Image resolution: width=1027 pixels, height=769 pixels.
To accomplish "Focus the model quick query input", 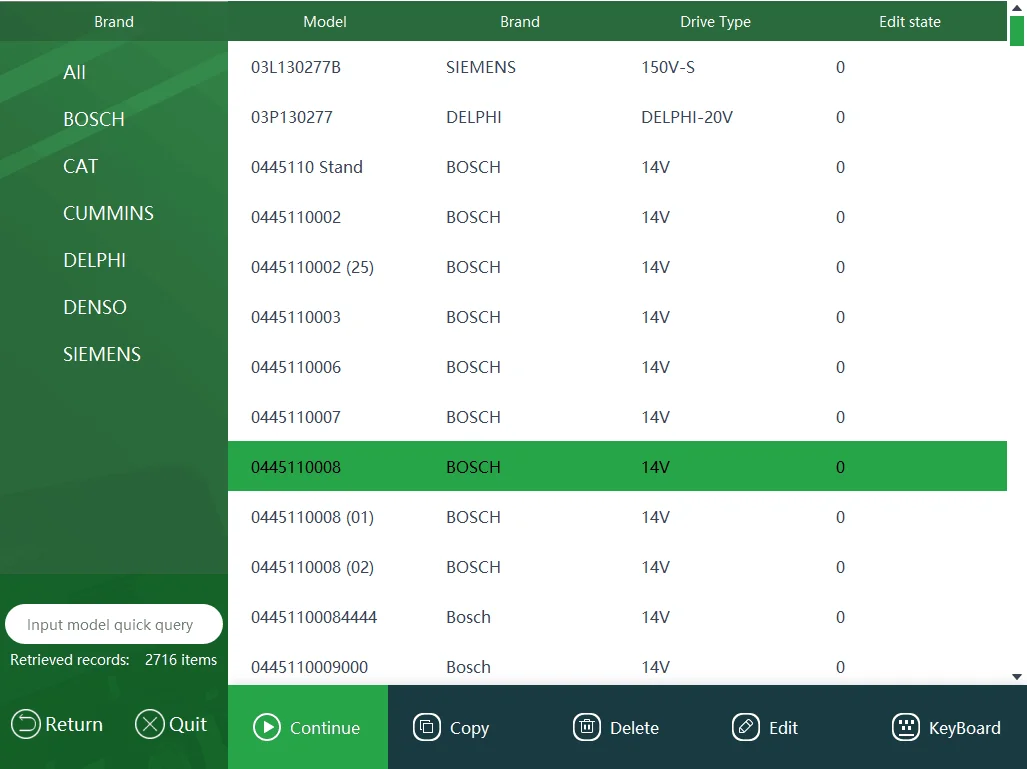I will [x=113, y=625].
